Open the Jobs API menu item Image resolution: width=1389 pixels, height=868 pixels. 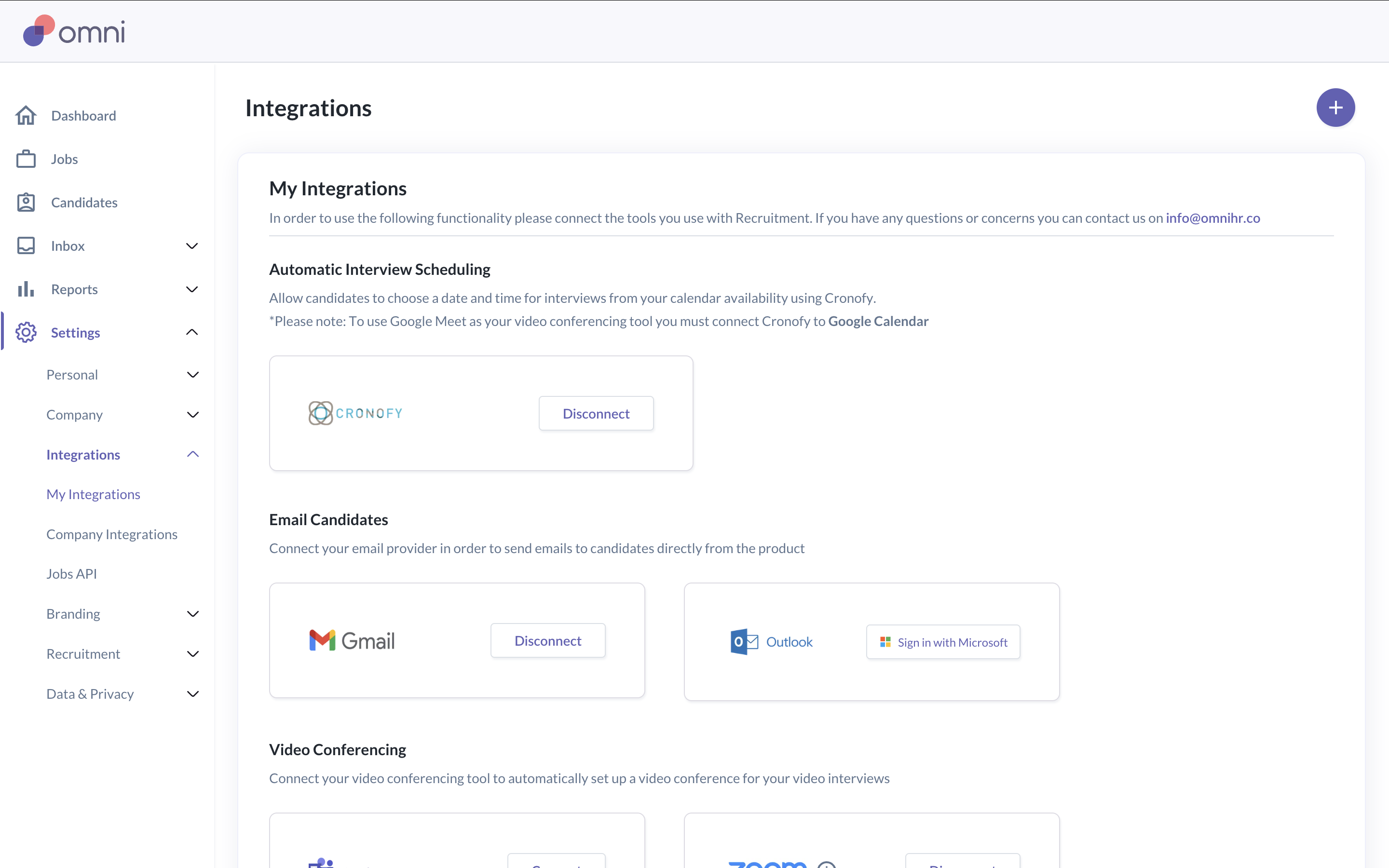click(x=72, y=573)
